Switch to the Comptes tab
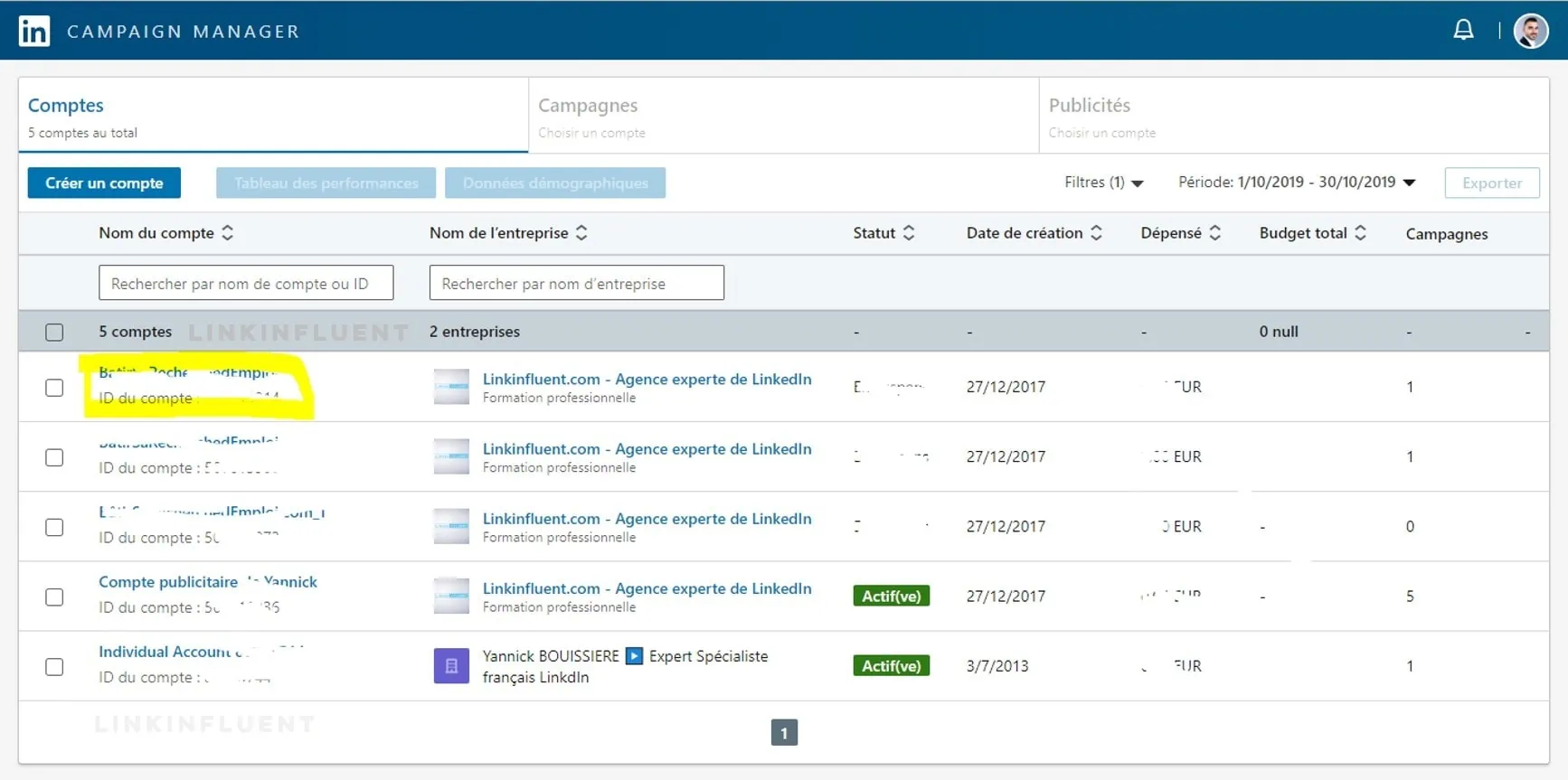 (273, 116)
